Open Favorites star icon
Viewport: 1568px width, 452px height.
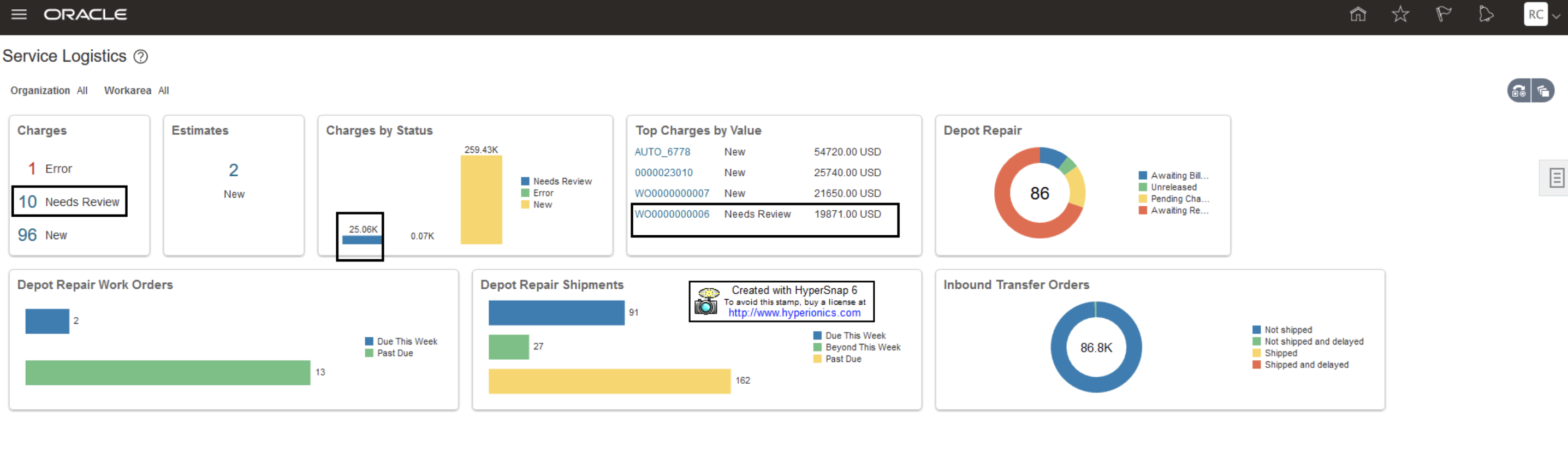click(1400, 14)
